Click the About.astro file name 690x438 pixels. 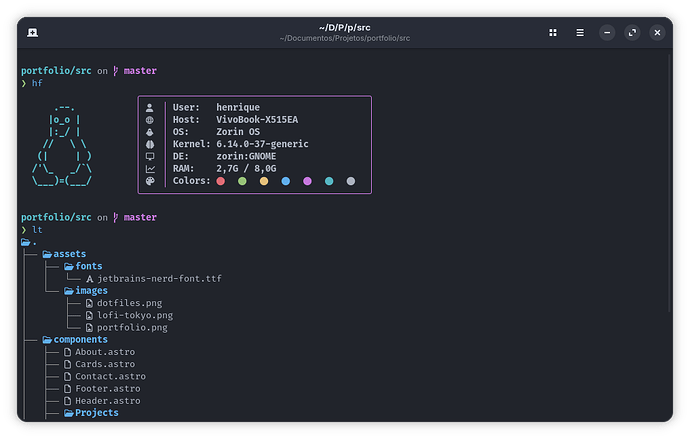click(104, 352)
